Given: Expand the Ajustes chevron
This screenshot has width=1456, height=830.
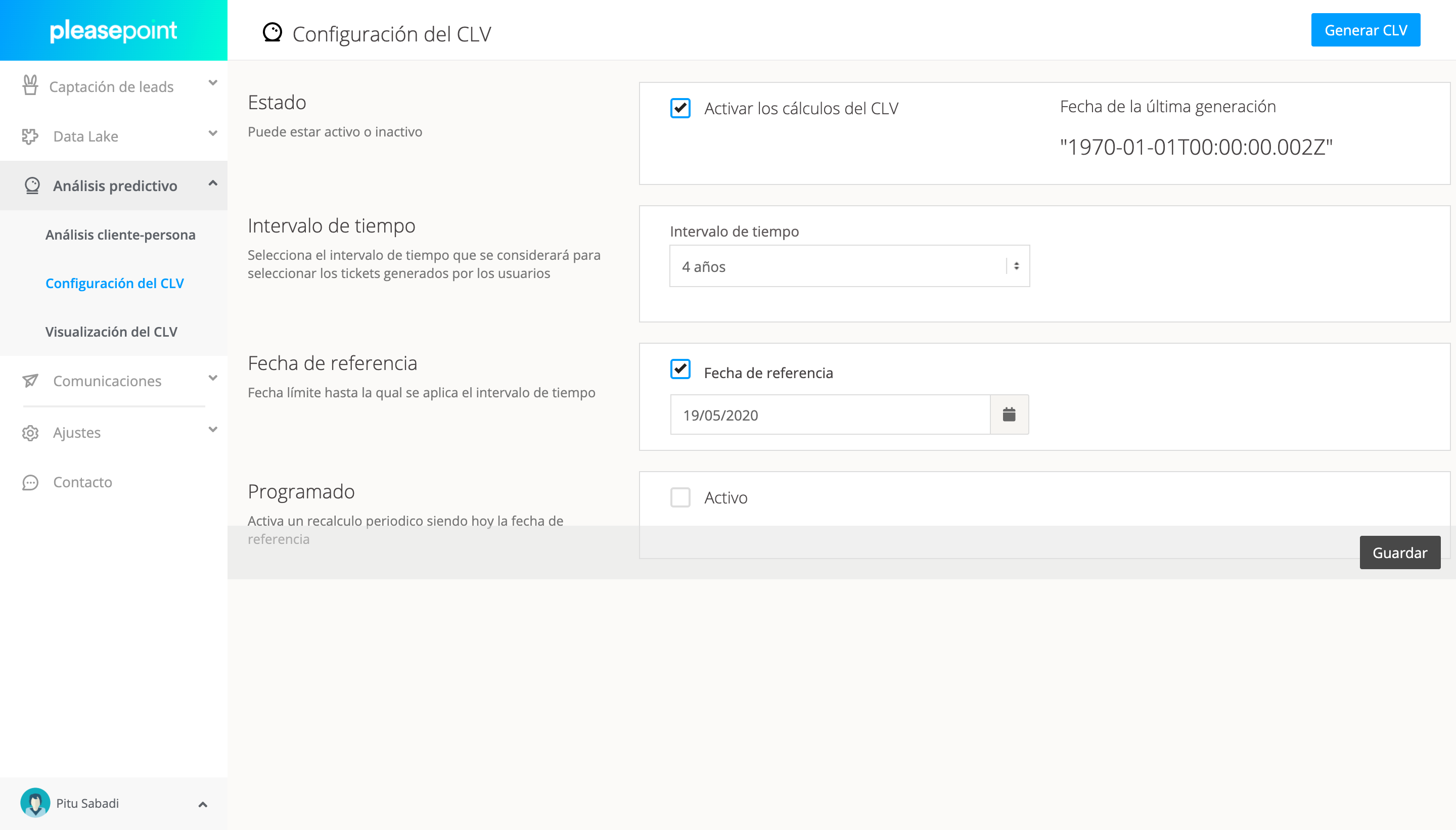Looking at the screenshot, I should (213, 430).
